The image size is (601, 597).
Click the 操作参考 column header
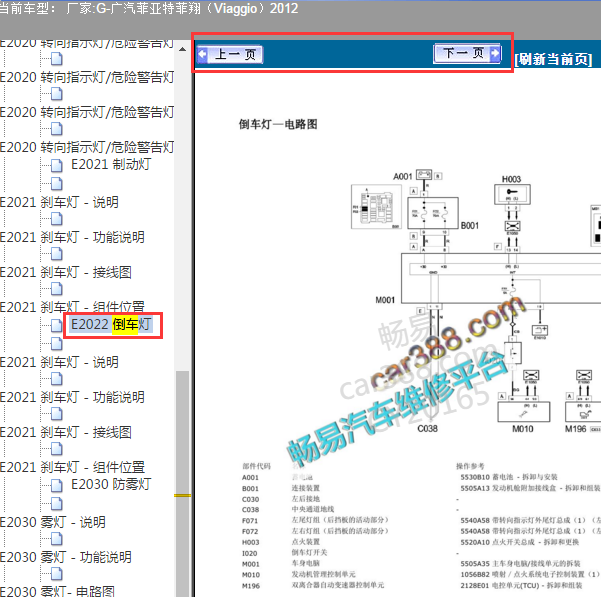[x=470, y=466]
